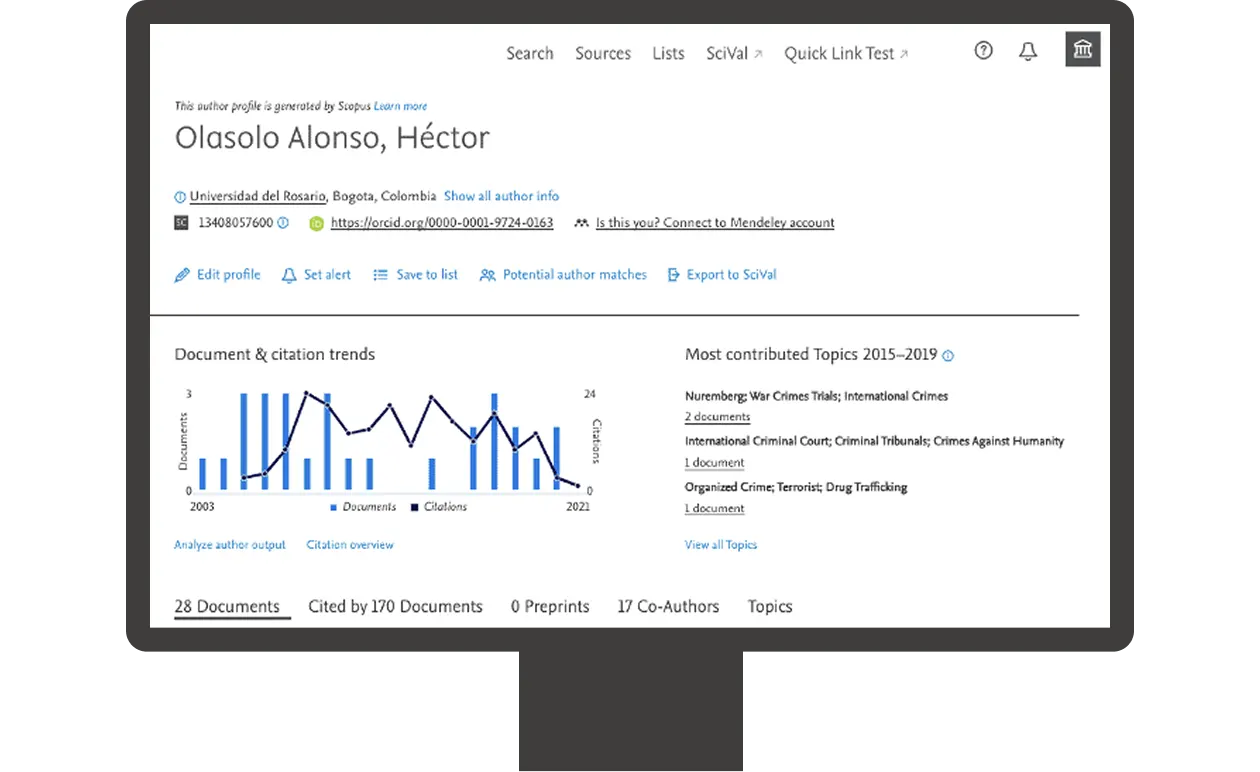This screenshot has width=1260, height=772.
Task: Select the Edit profile pencil icon
Action: pyautogui.click(x=181, y=274)
